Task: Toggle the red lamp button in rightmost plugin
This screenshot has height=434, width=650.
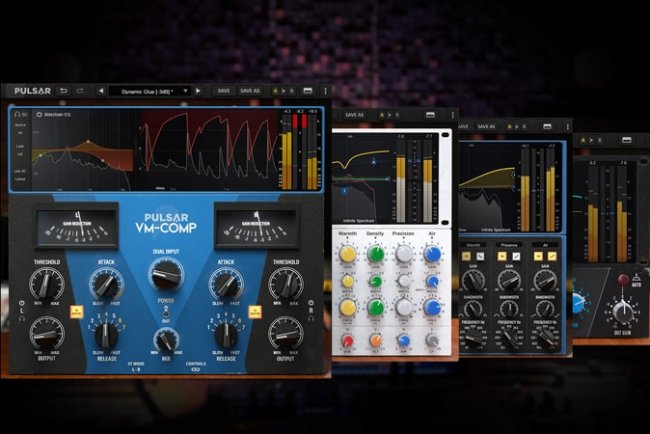Action: (x=623, y=279)
